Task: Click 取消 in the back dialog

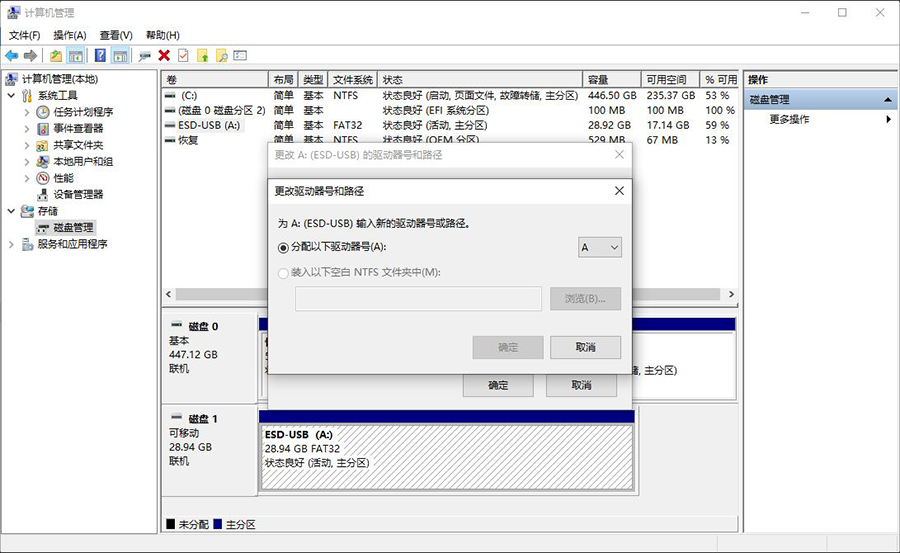Action: click(x=581, y=385)
